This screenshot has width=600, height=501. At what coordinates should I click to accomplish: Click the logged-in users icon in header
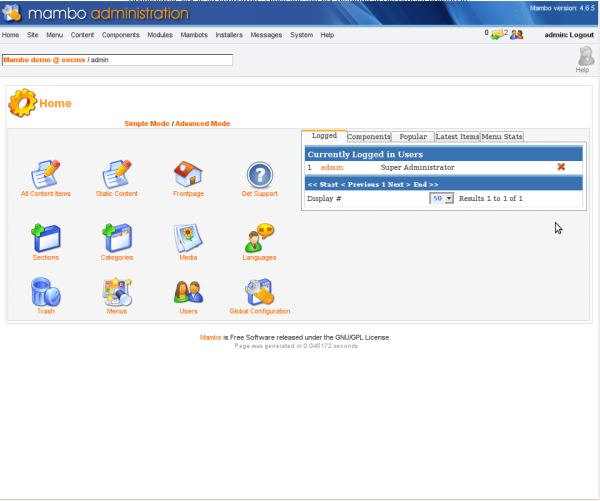click(517, 35)
